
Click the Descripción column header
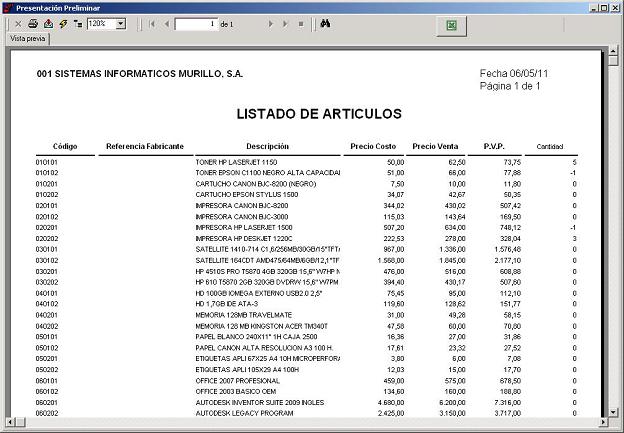[x=267, y=146]
